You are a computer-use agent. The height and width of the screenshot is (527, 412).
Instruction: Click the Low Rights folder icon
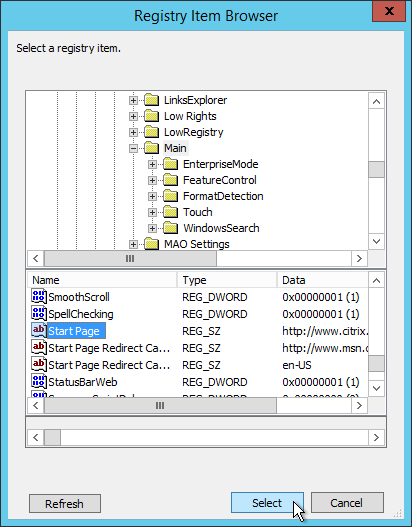click(152, 116)
